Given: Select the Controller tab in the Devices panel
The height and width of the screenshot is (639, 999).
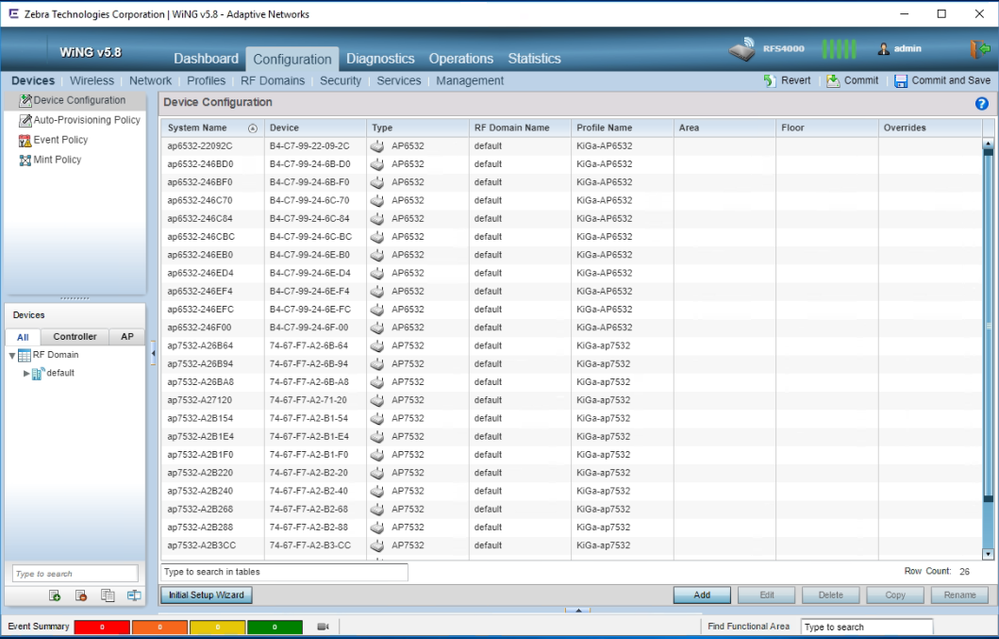Looking at the screenshot, I should [x=75, y=337].
